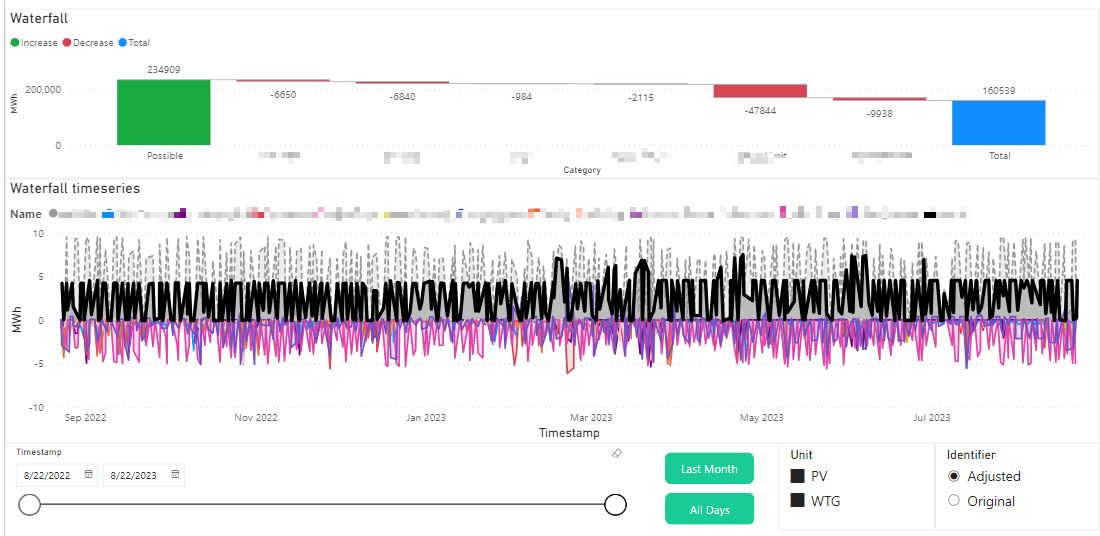Click the 234909 data label
This screenshot has height=536, width=1100.
coord(164,69)
